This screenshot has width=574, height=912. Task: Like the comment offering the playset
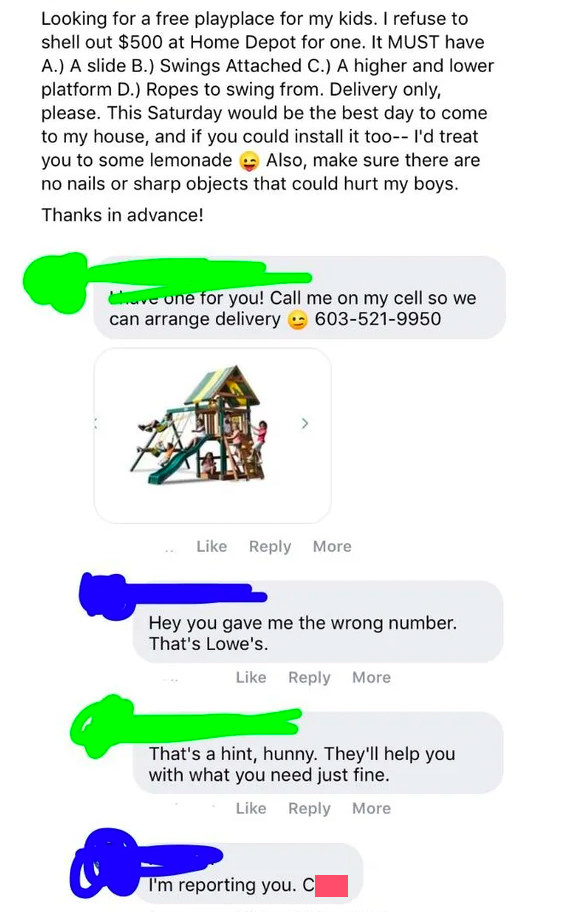(212, 546)
